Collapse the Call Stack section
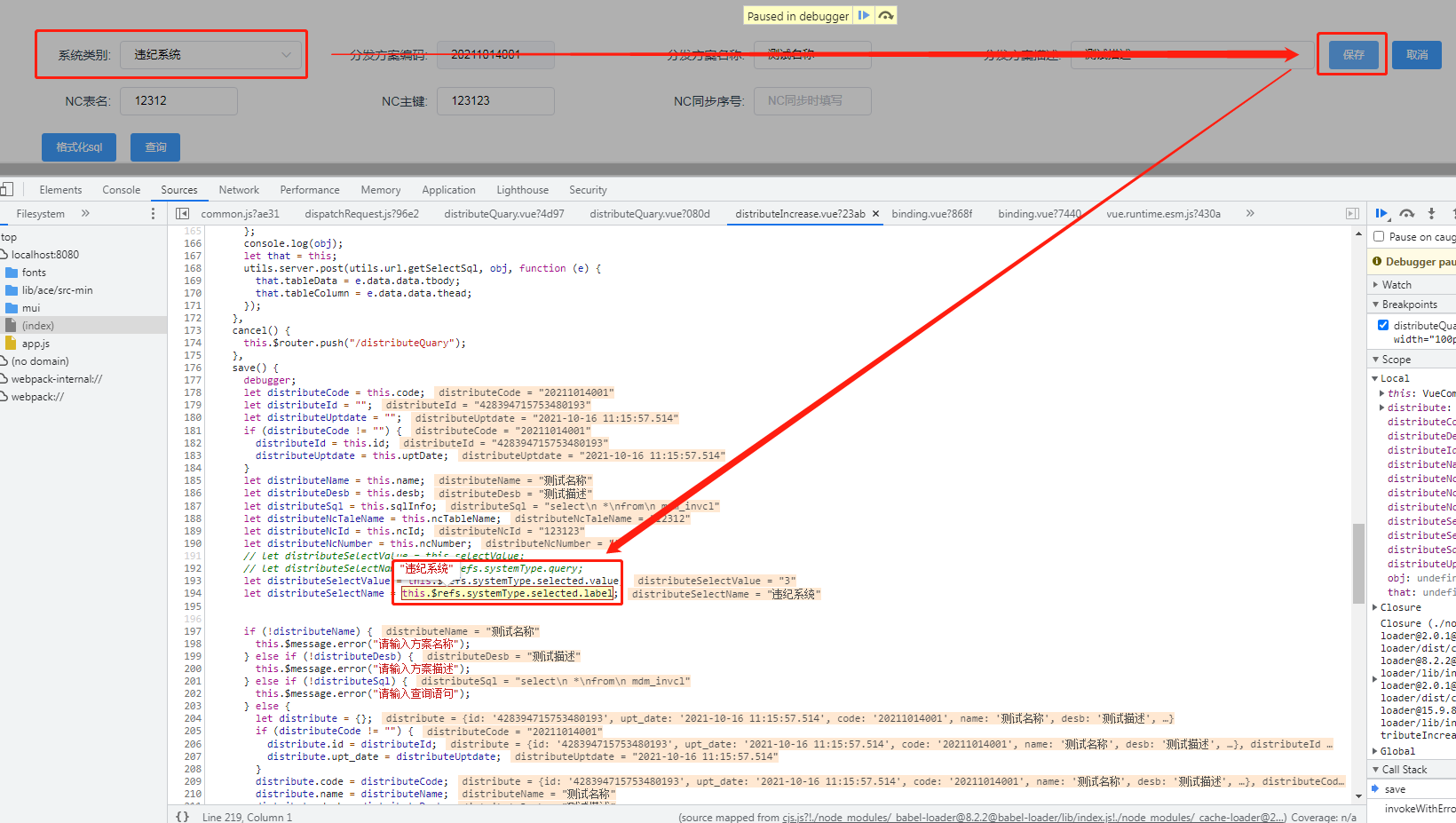Image resolution: width=1456 pixels, height=823 pixels. 1376,769
